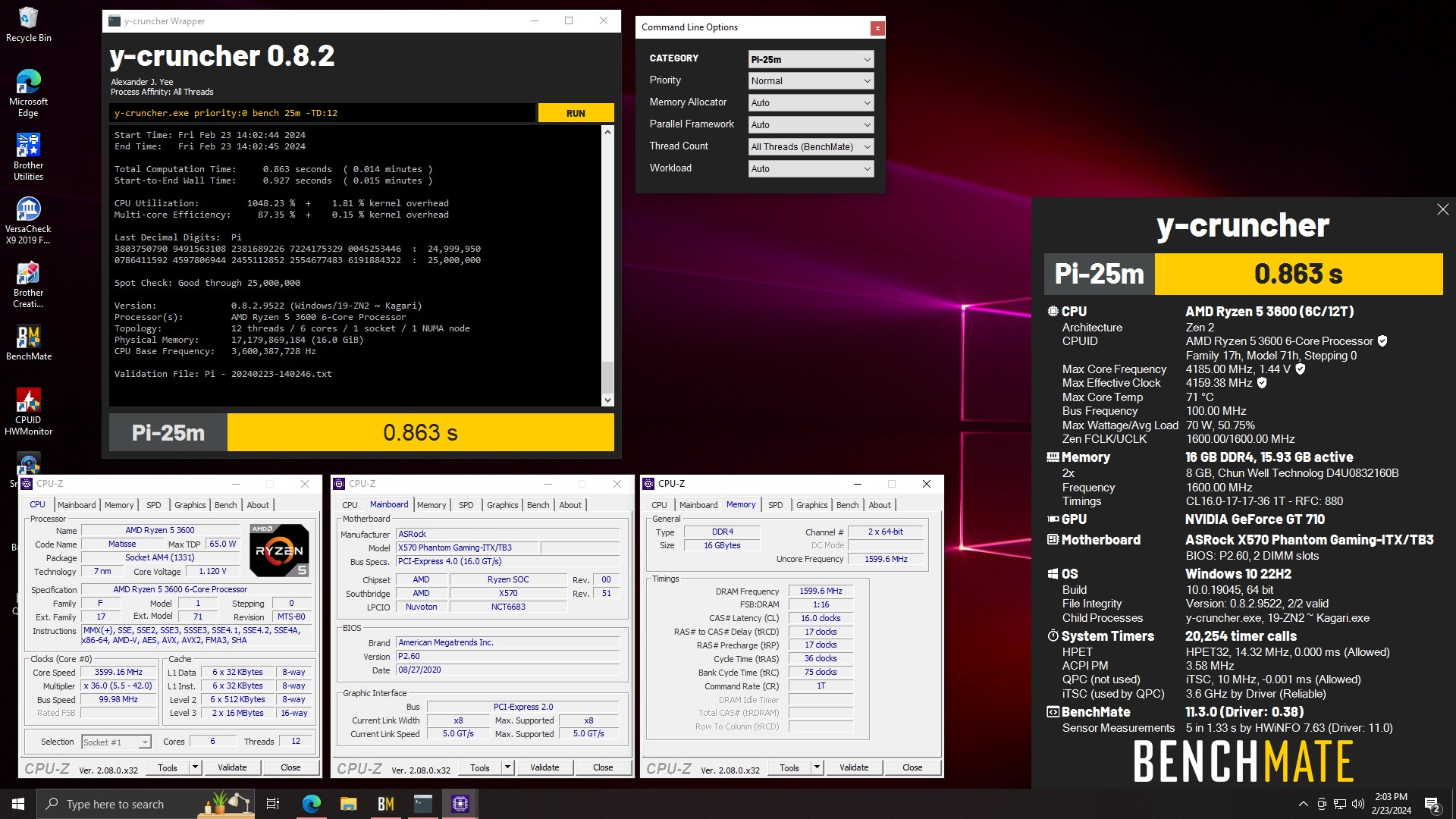Click the Ryzen 5 logo in CPU-Z
The image size is (1456, 819).
coord(279,551)
